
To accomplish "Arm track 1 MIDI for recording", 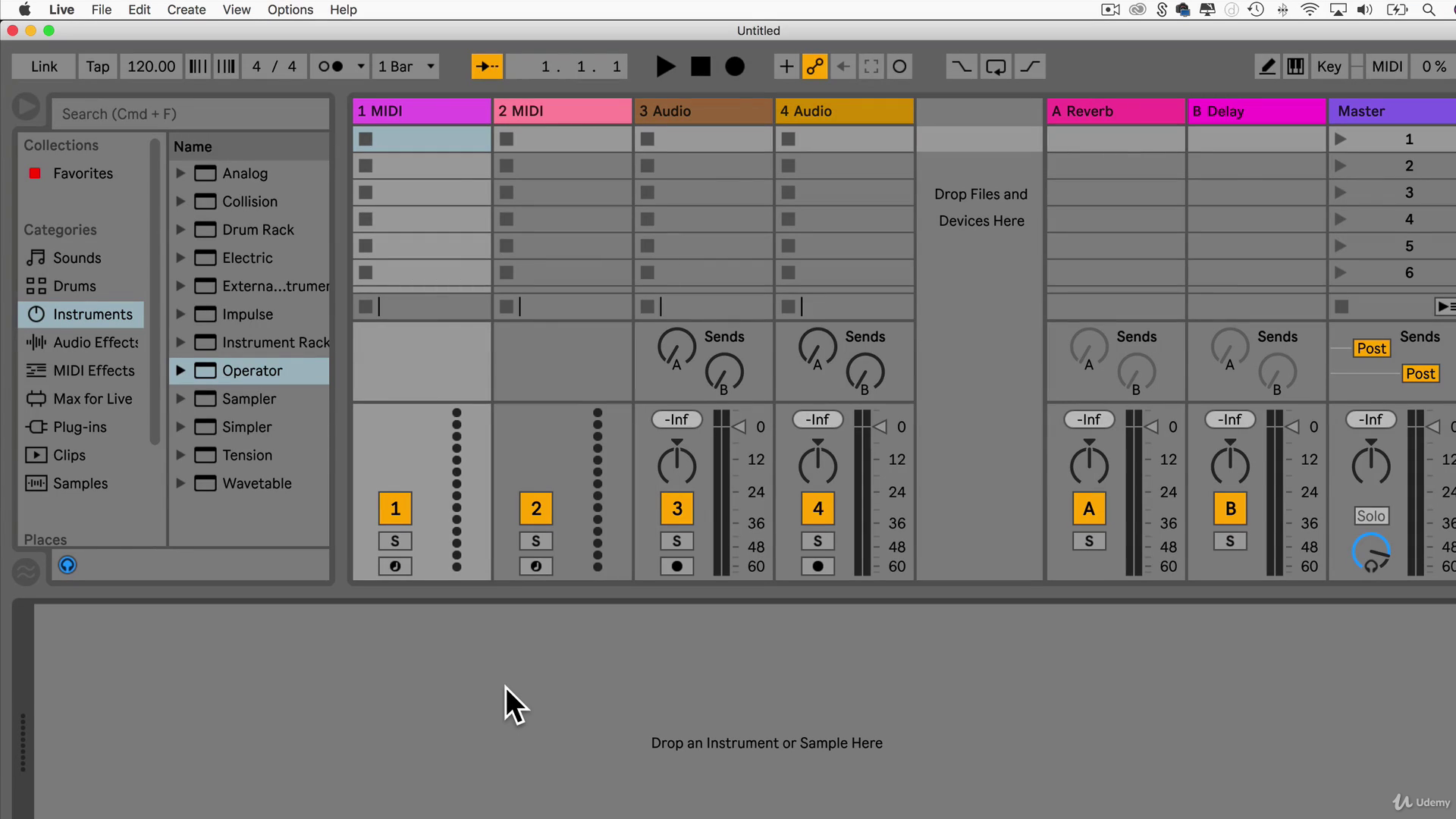I will (x=395, y=566).
